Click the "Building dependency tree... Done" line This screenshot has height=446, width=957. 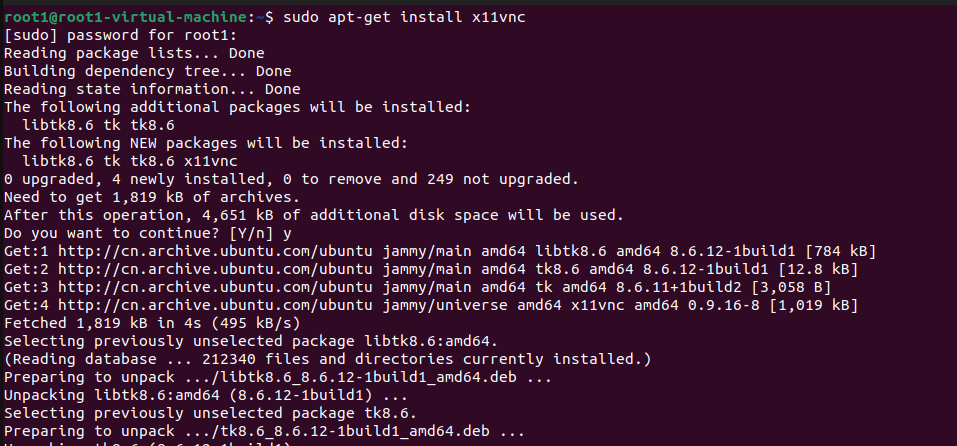pos(147,71)
